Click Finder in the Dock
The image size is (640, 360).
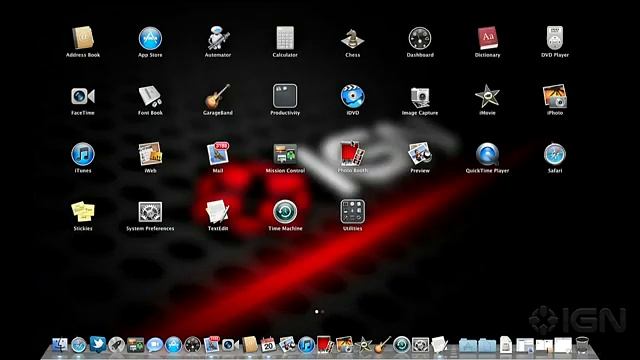[x=60, y=345]
